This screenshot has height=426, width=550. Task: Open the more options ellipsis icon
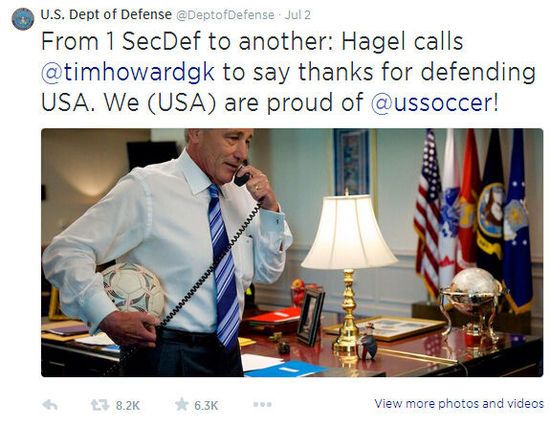(x=262, y=405)
